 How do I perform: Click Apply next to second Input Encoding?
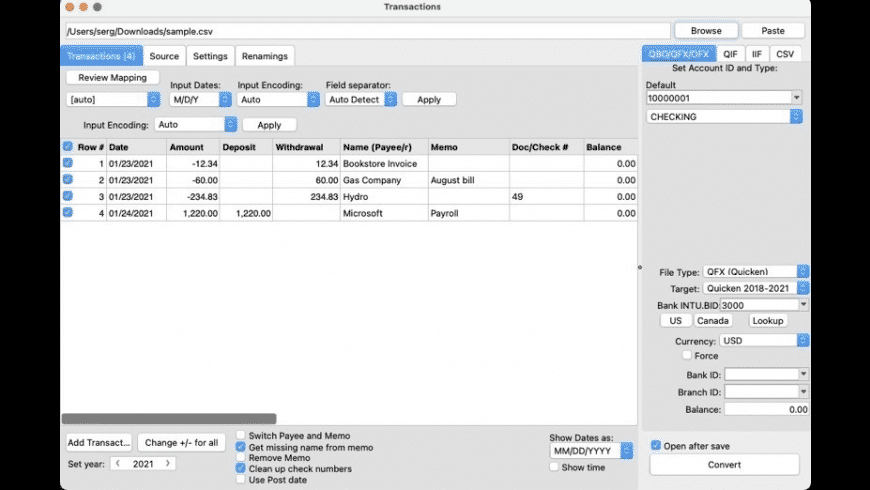pyautogui.click(x=269, y=125)
